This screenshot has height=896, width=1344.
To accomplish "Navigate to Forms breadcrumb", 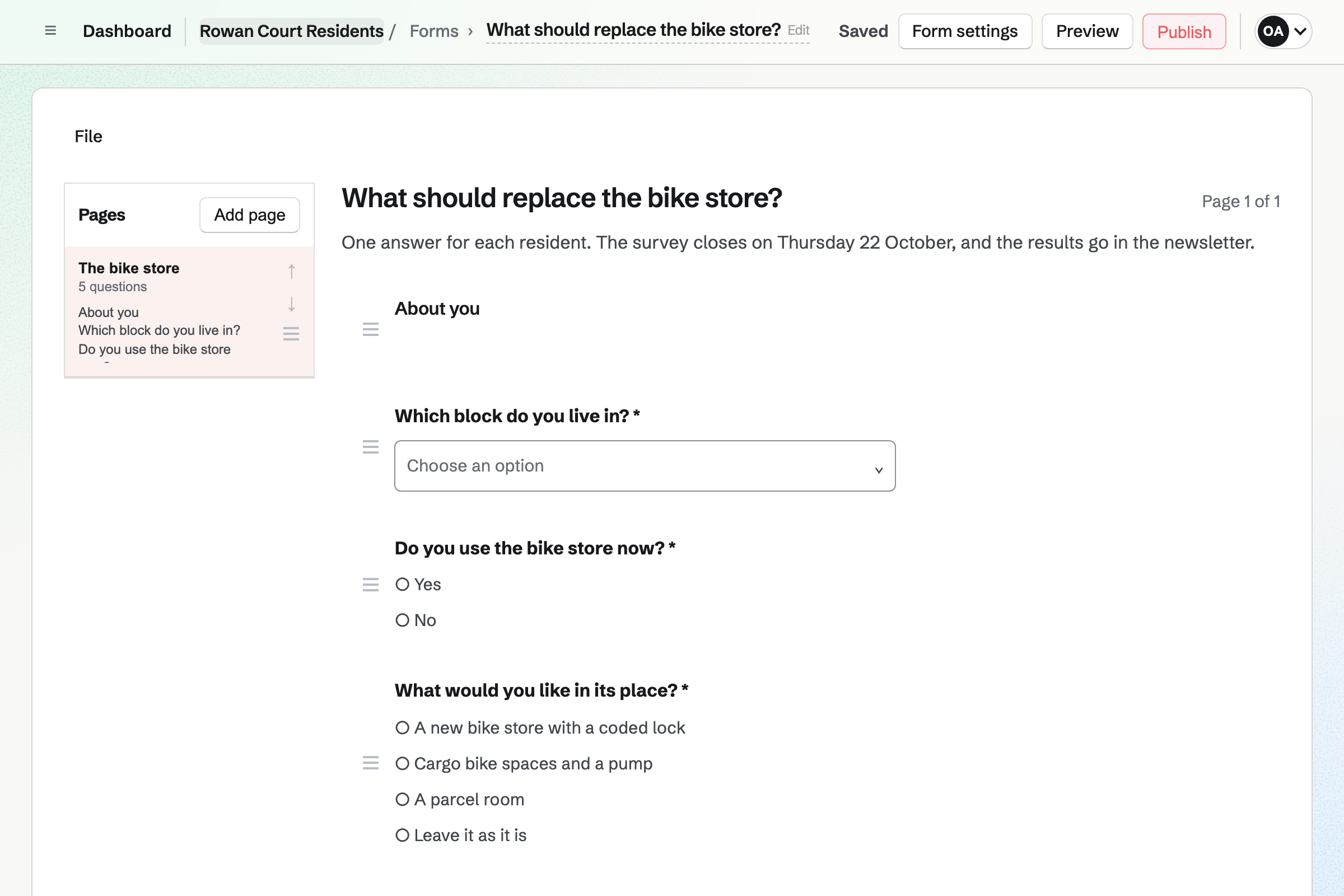I will click(x=433, y=31).
